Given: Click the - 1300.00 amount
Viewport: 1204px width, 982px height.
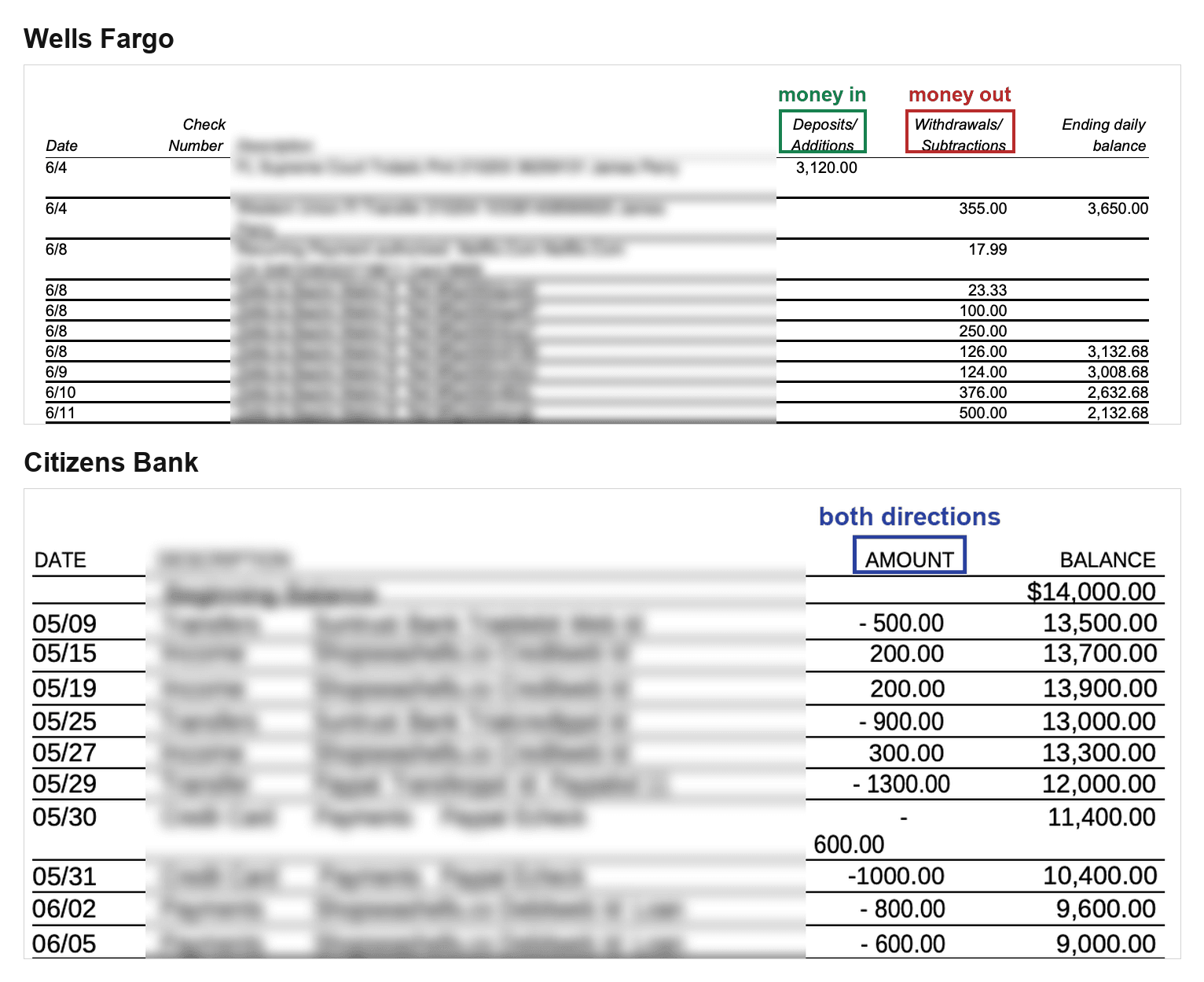Looking at the screenshot, I should point(901,784).
